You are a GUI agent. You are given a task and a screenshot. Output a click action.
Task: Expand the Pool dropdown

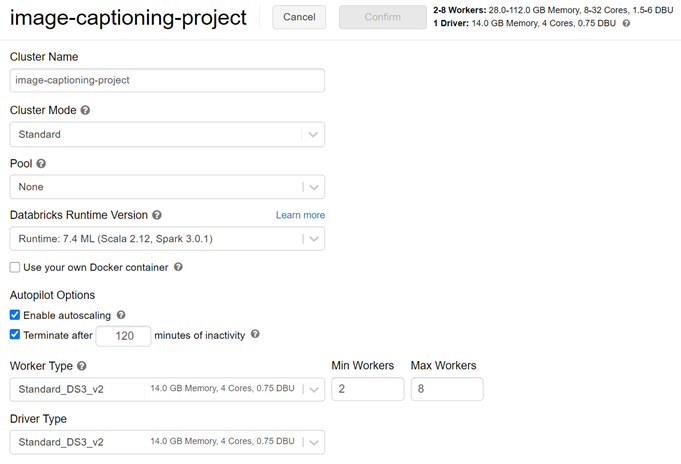[x=167, y=187]
